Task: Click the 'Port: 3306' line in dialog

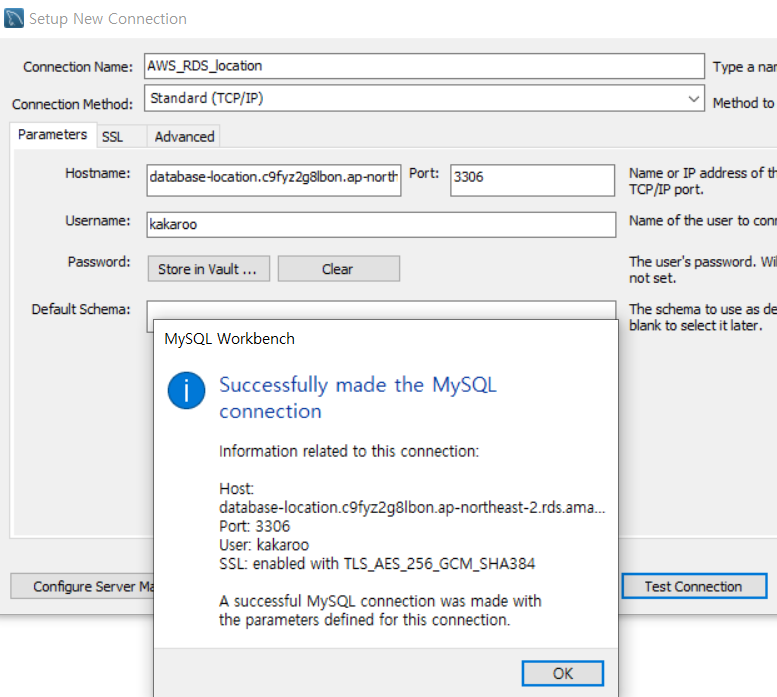Action: pos(255,526)
